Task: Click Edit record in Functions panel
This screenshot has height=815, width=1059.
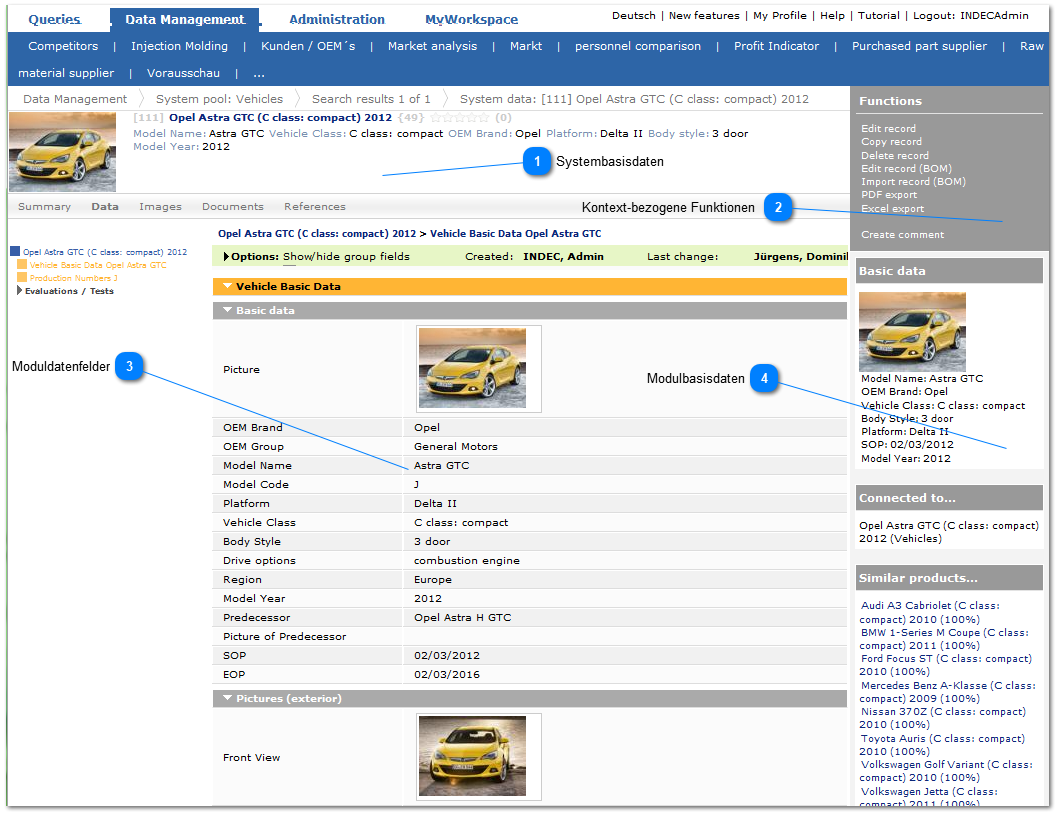Action: tap(888, 128)
